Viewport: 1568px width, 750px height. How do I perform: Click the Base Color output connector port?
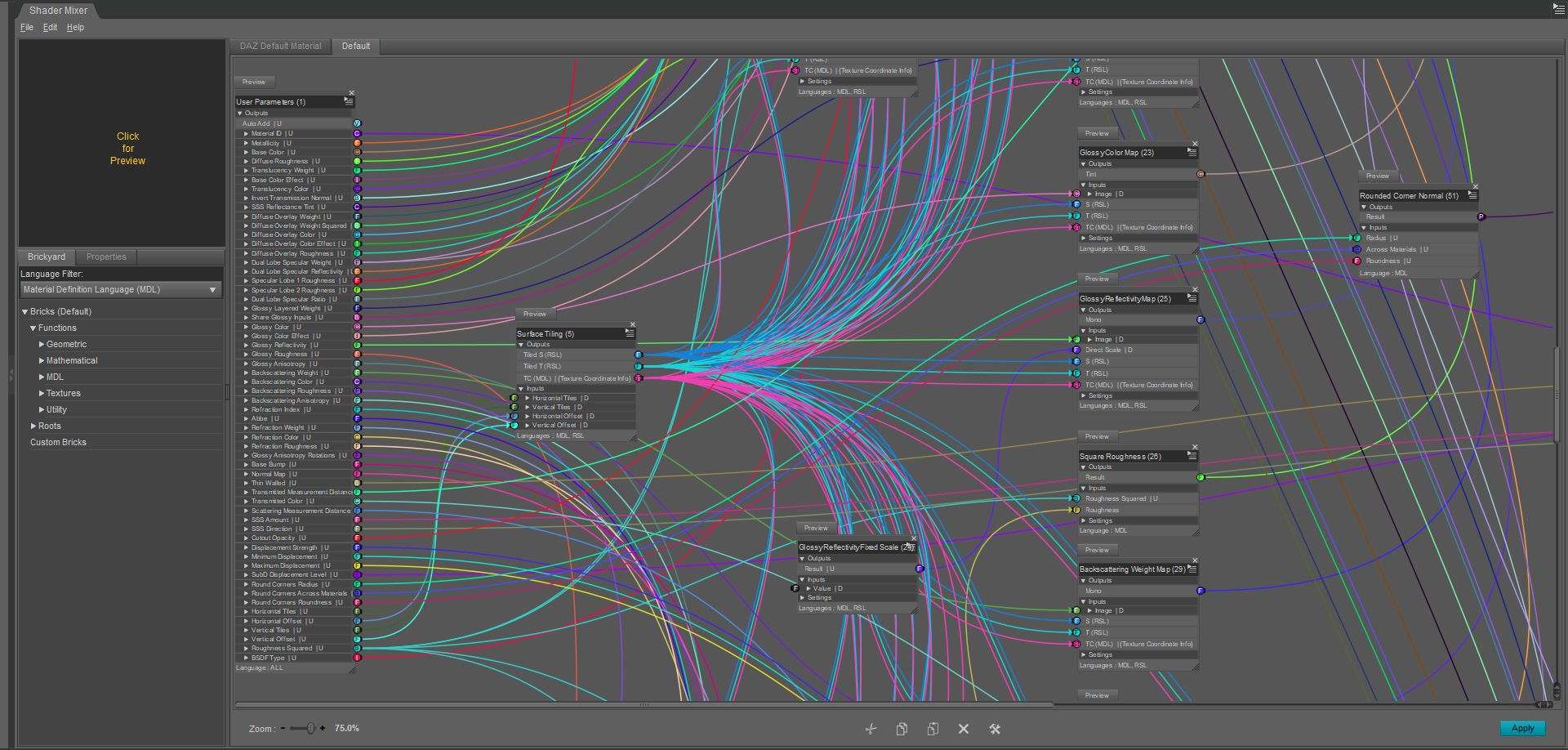click(x=357, y=152)
